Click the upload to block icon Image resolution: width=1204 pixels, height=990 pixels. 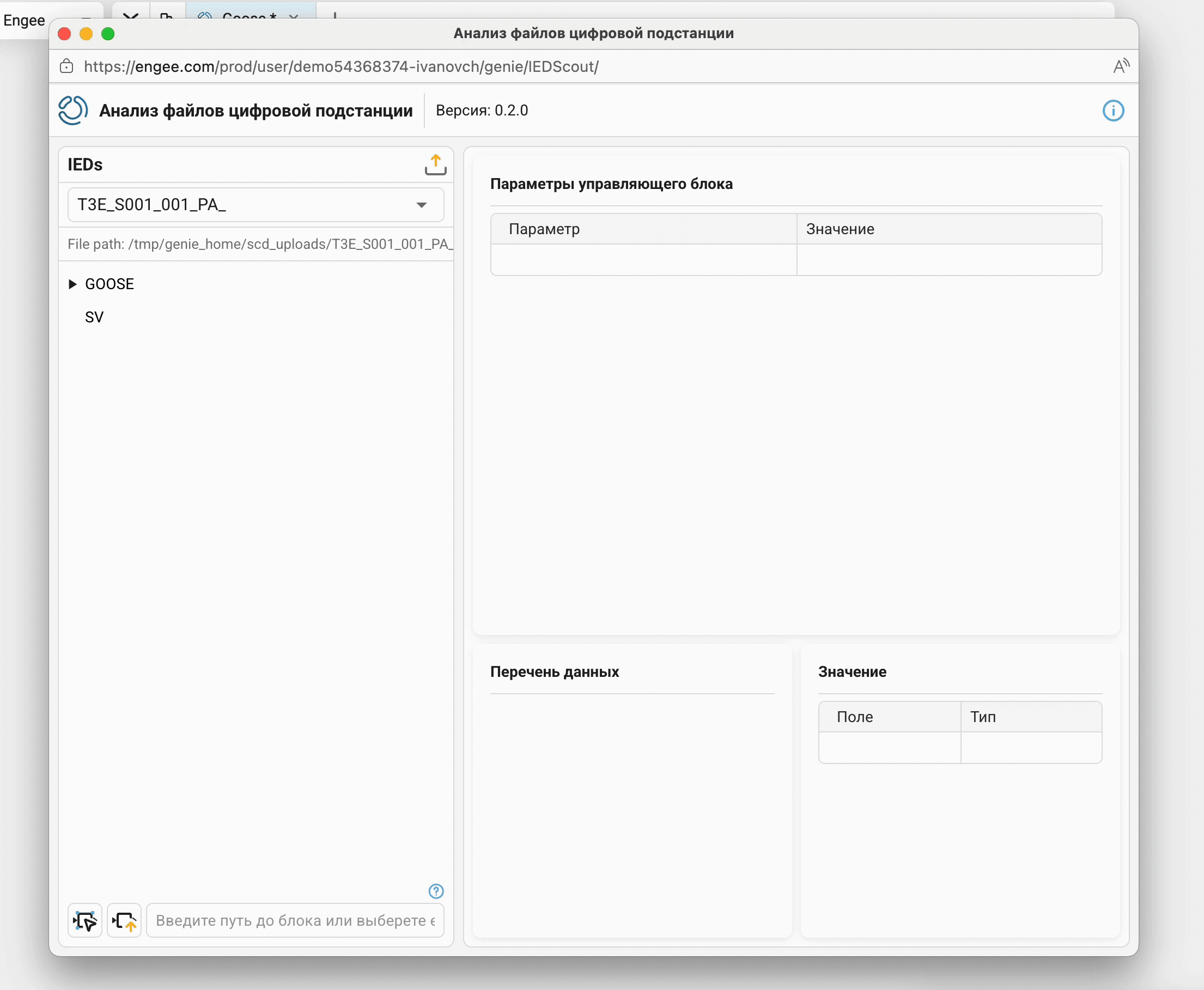tap(124, 920)
